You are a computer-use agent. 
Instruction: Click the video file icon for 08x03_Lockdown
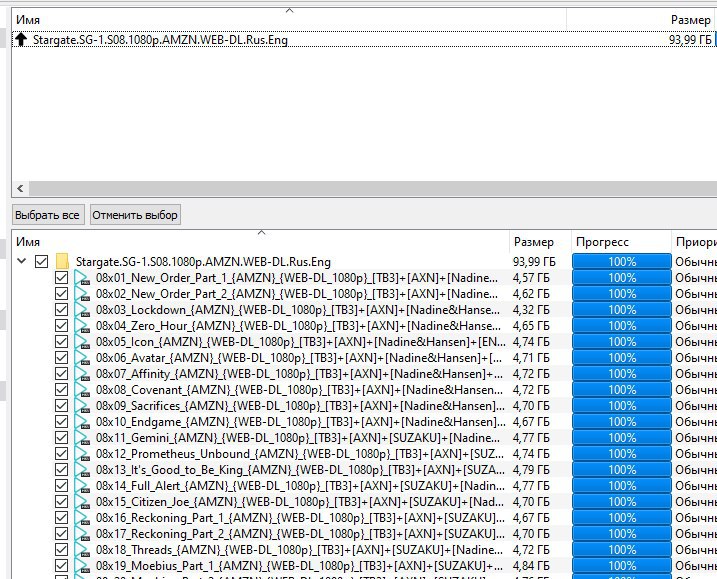(82, 310)
